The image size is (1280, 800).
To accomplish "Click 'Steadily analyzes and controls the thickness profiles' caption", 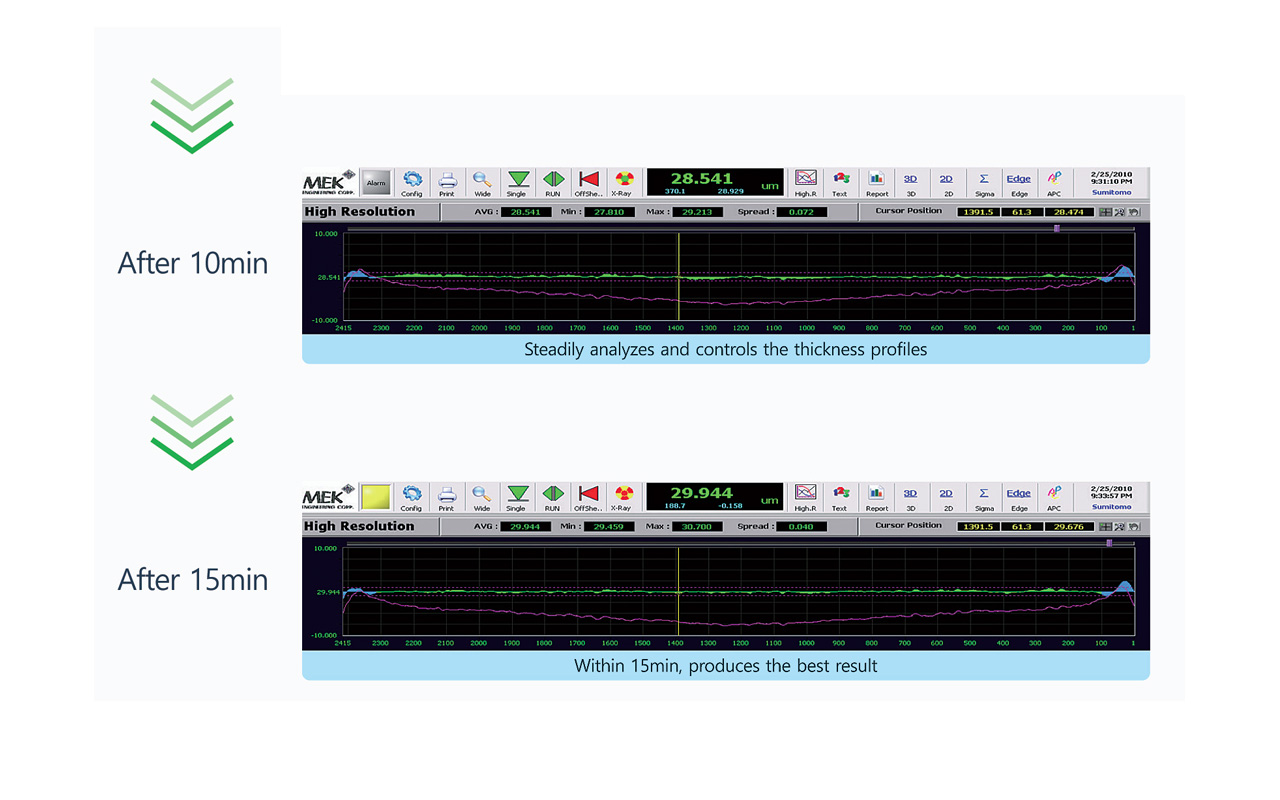I will [x=726, y=350].
